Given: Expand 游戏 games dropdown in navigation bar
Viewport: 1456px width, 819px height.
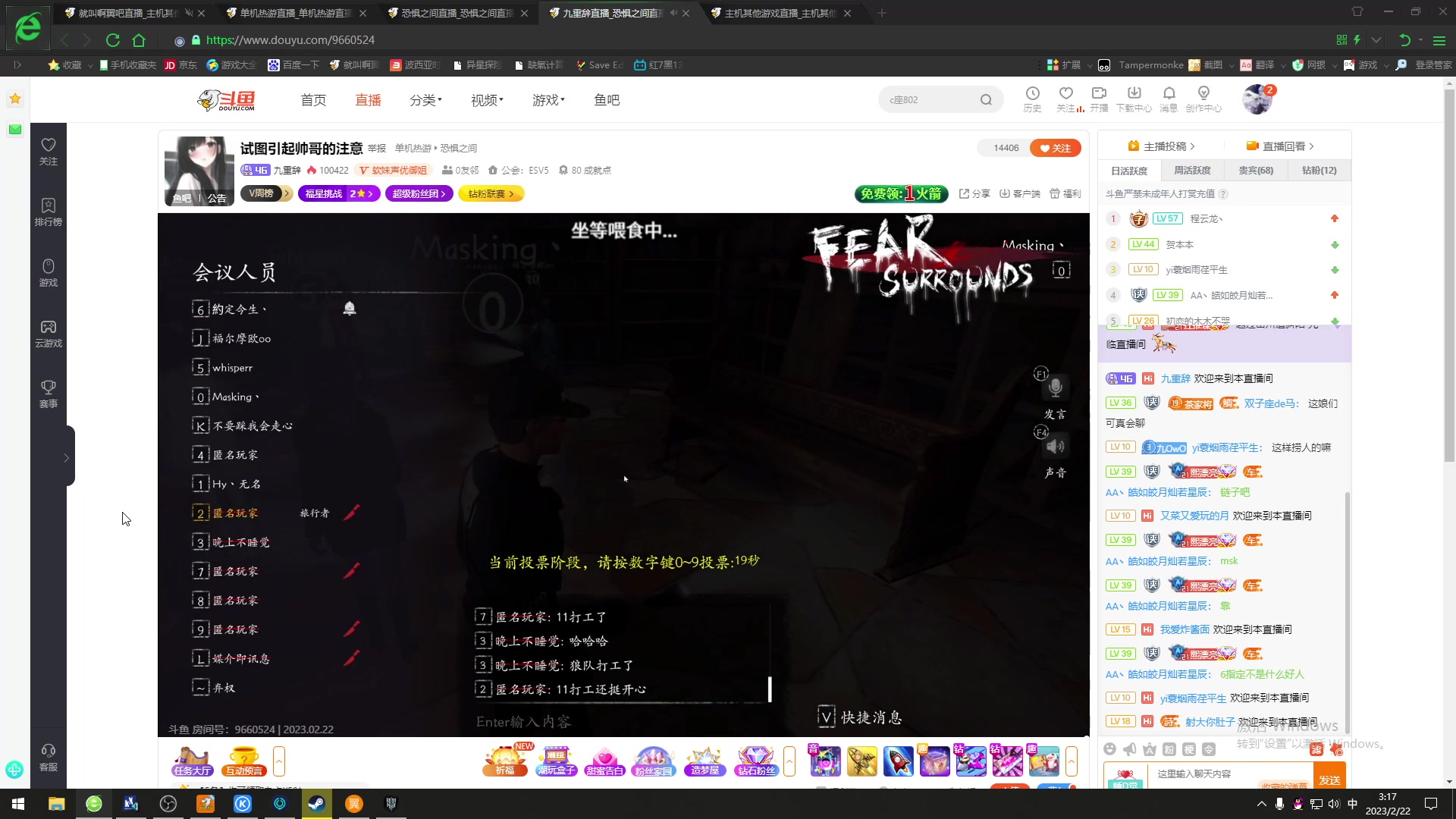Looking at the screenshot, I should 548,99.
